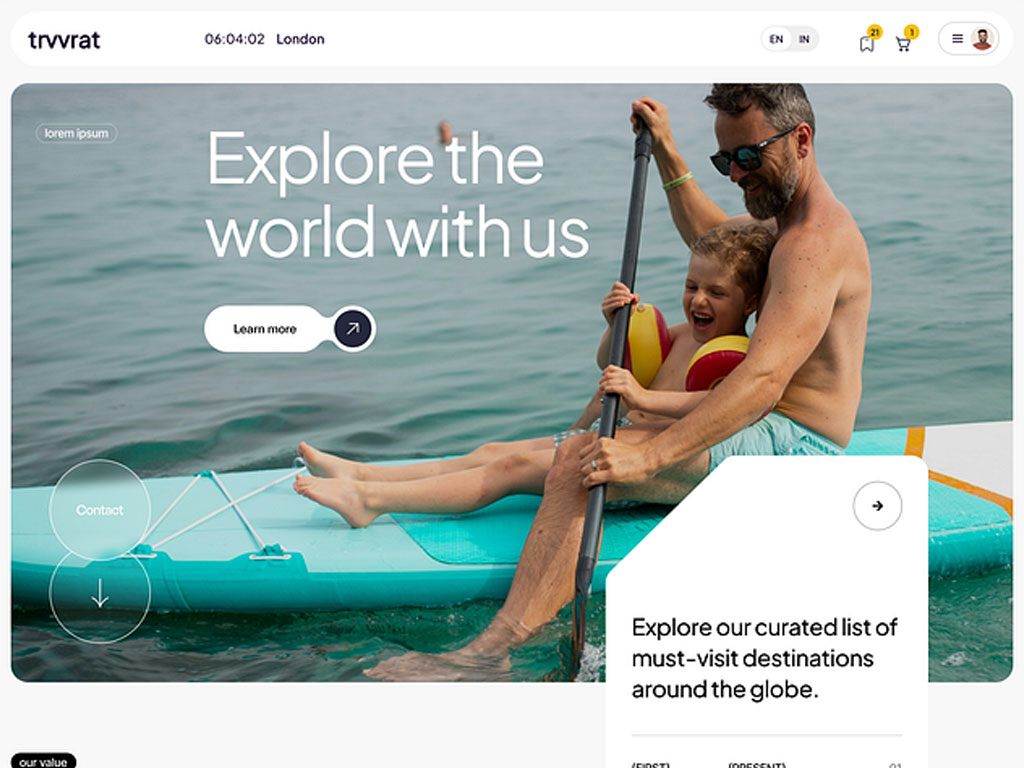Switch language to IN
Screen dimensions: 1024x768
click(x=804, y=39)
